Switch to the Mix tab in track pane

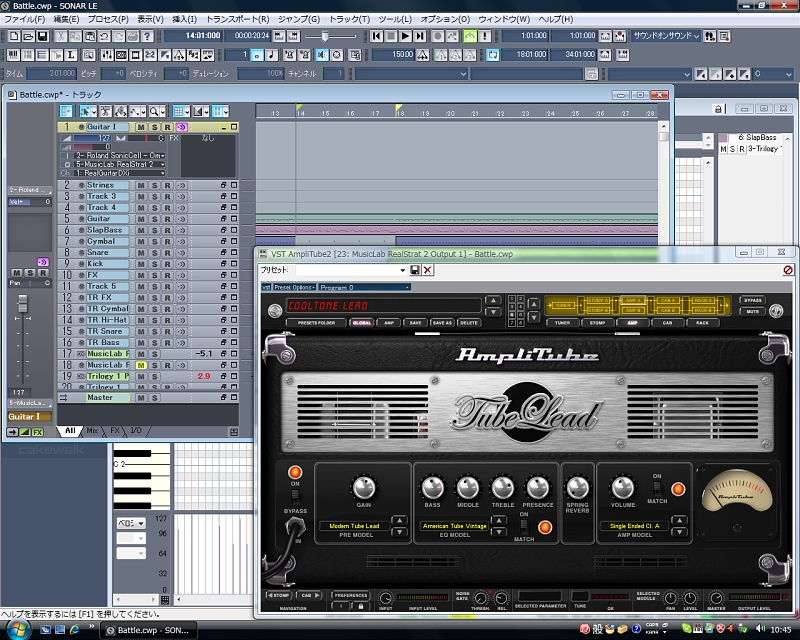tap(92, 431)
